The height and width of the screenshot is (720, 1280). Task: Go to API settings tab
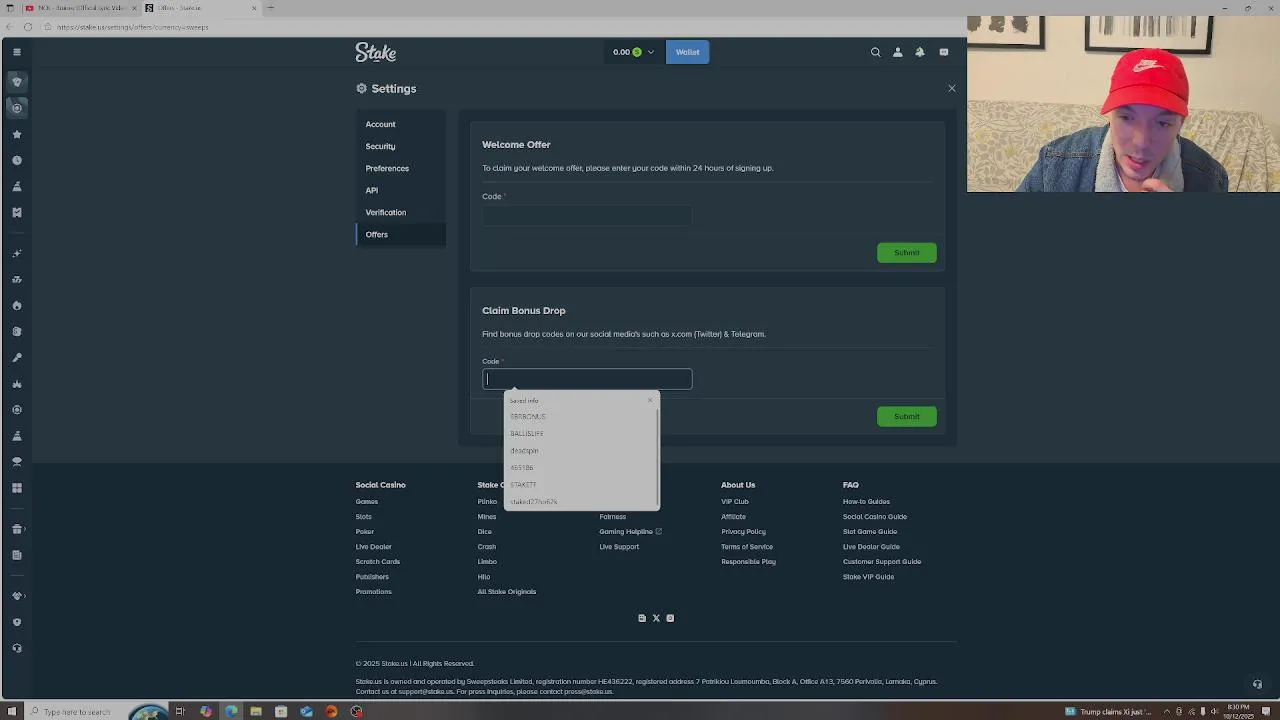[371, 190]
